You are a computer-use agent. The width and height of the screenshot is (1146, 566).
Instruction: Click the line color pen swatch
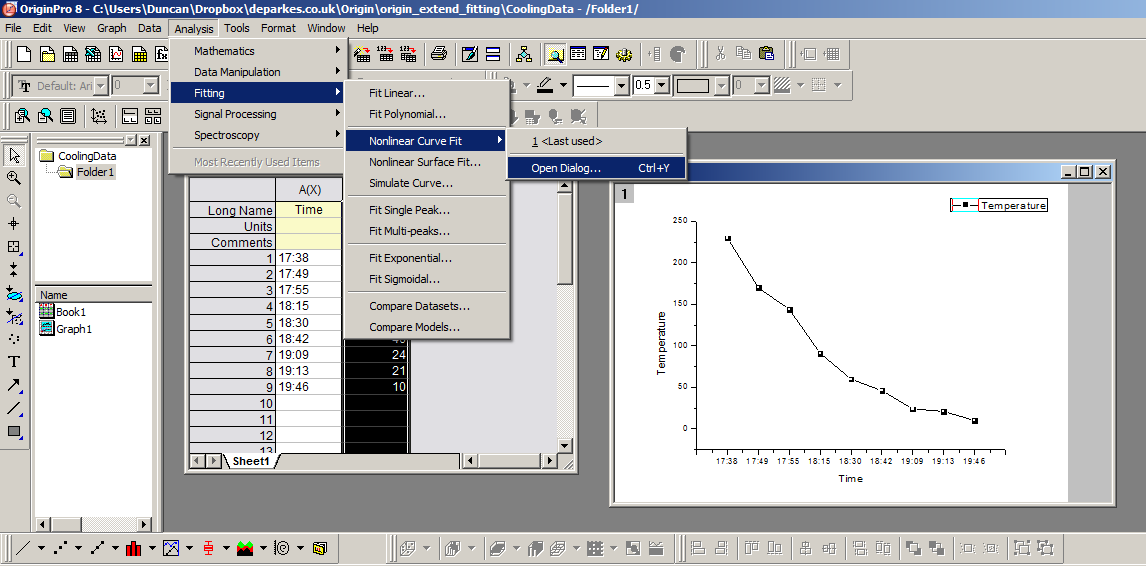click(x=545, y=85)
